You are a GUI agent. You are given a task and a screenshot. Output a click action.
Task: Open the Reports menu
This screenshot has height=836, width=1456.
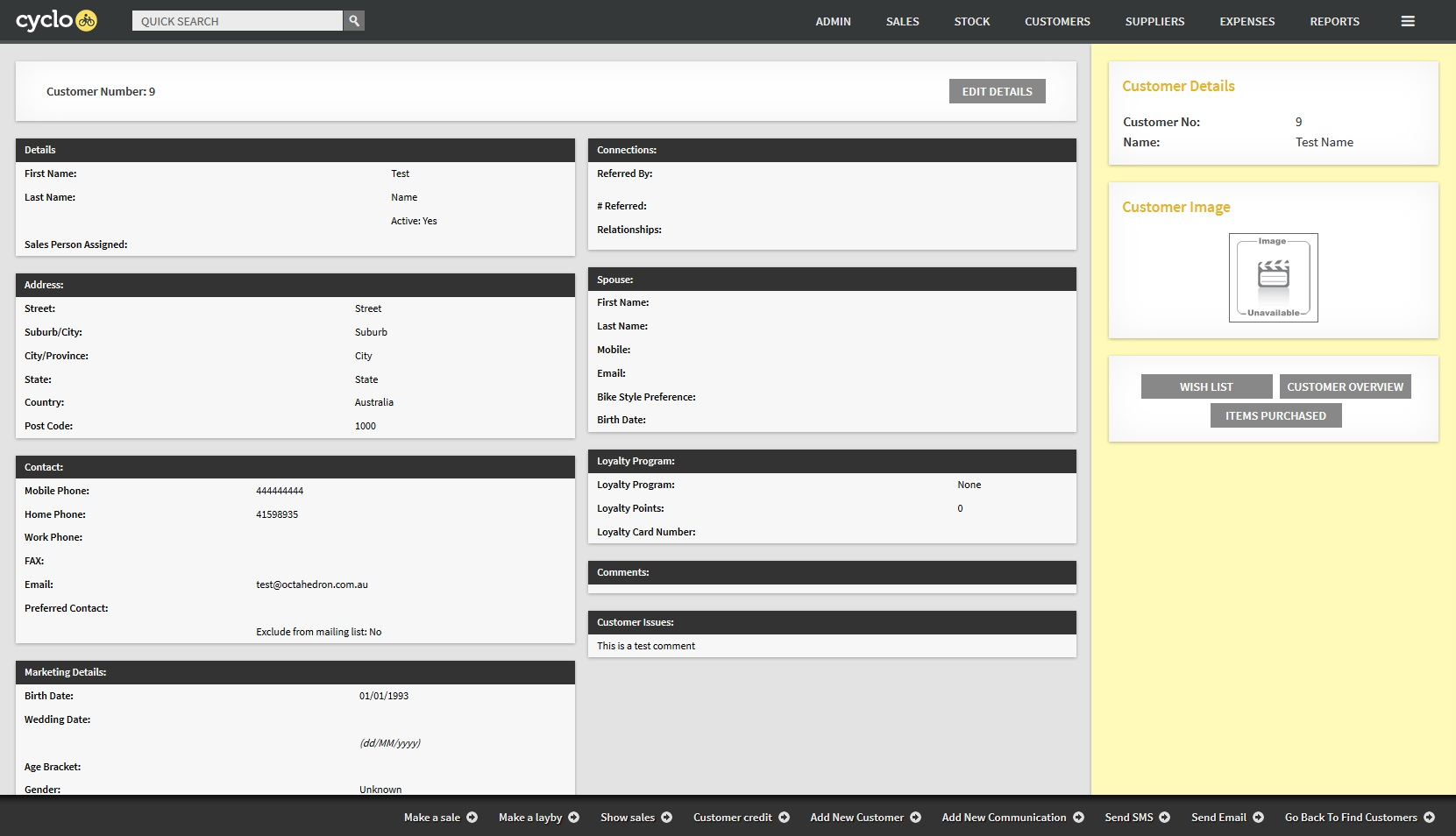coord(1334,21)
